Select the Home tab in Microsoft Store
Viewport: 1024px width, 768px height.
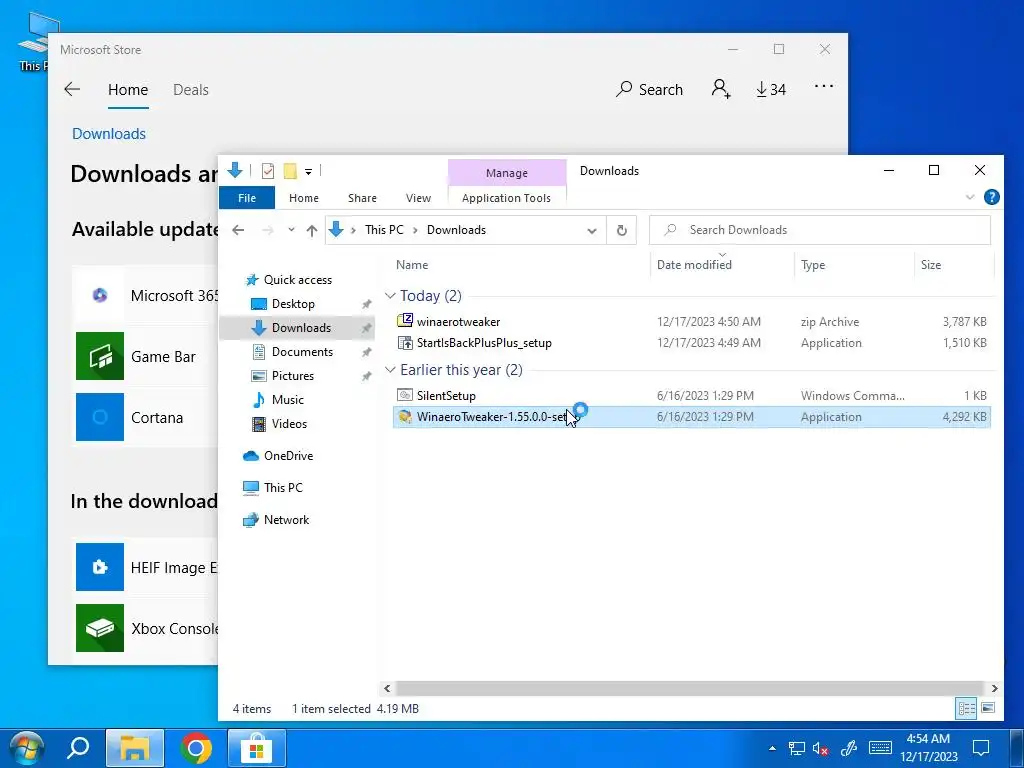[x=128, y=89]
